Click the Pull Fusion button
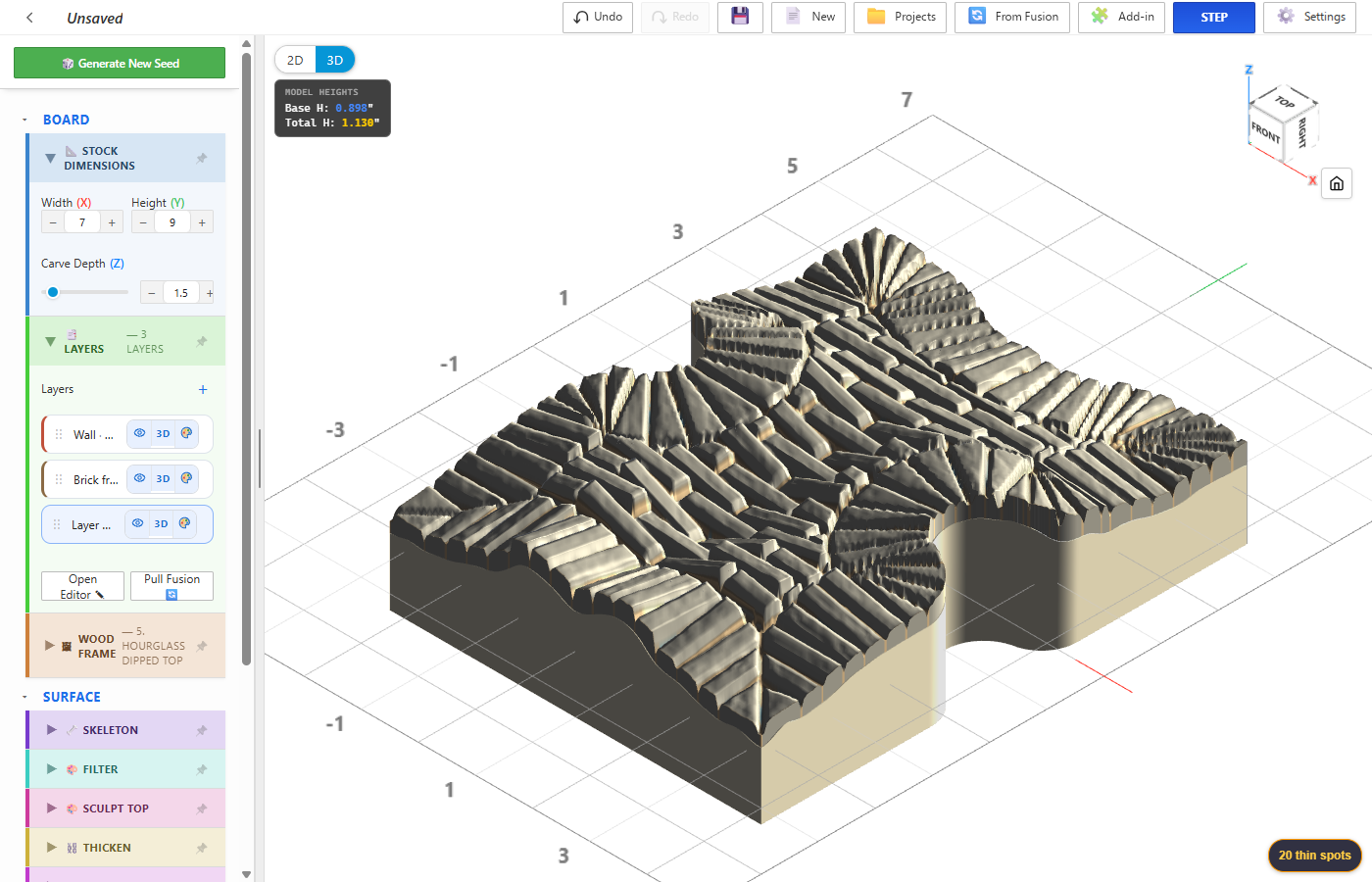 [171, 586]
